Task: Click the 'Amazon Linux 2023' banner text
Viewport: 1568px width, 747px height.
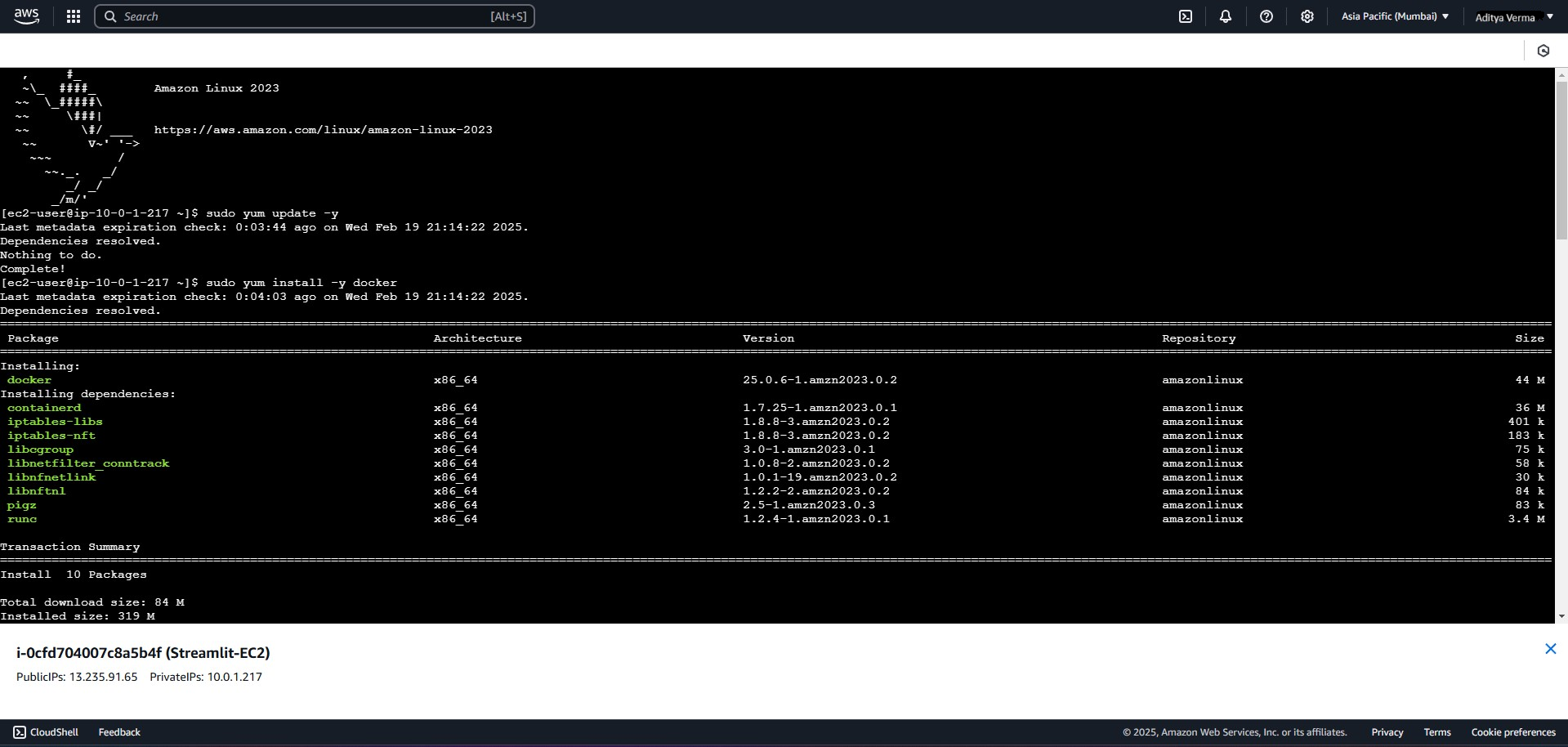Action: click(x=217, y=88)
